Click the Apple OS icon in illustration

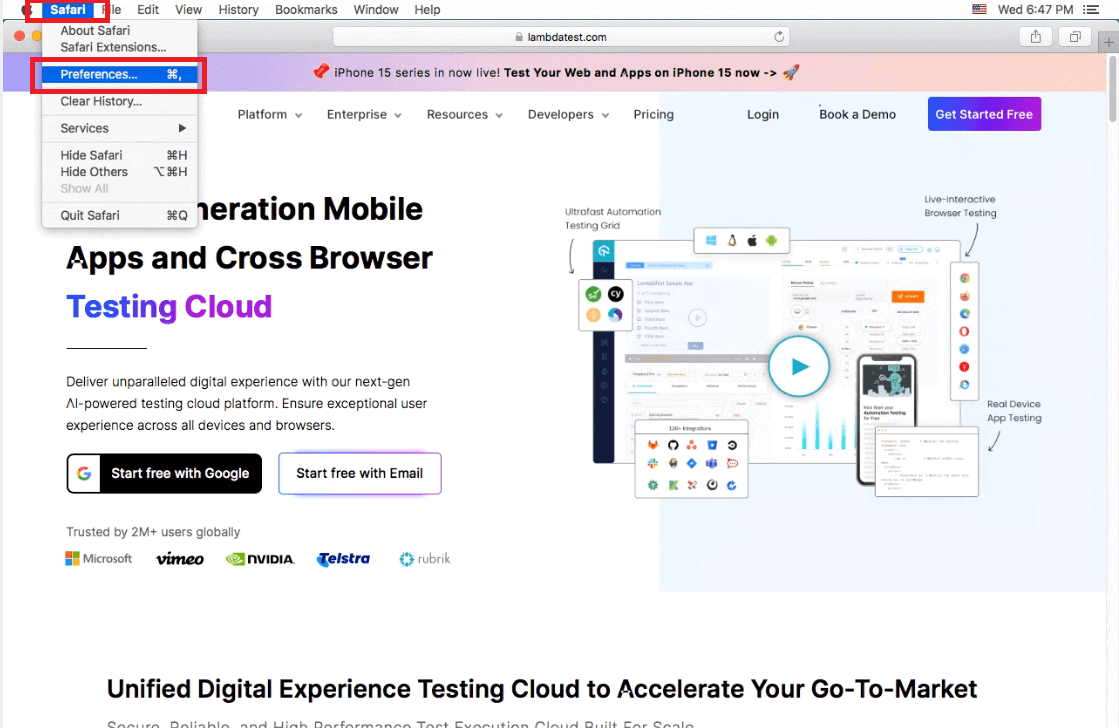click(x=751, y=241)
